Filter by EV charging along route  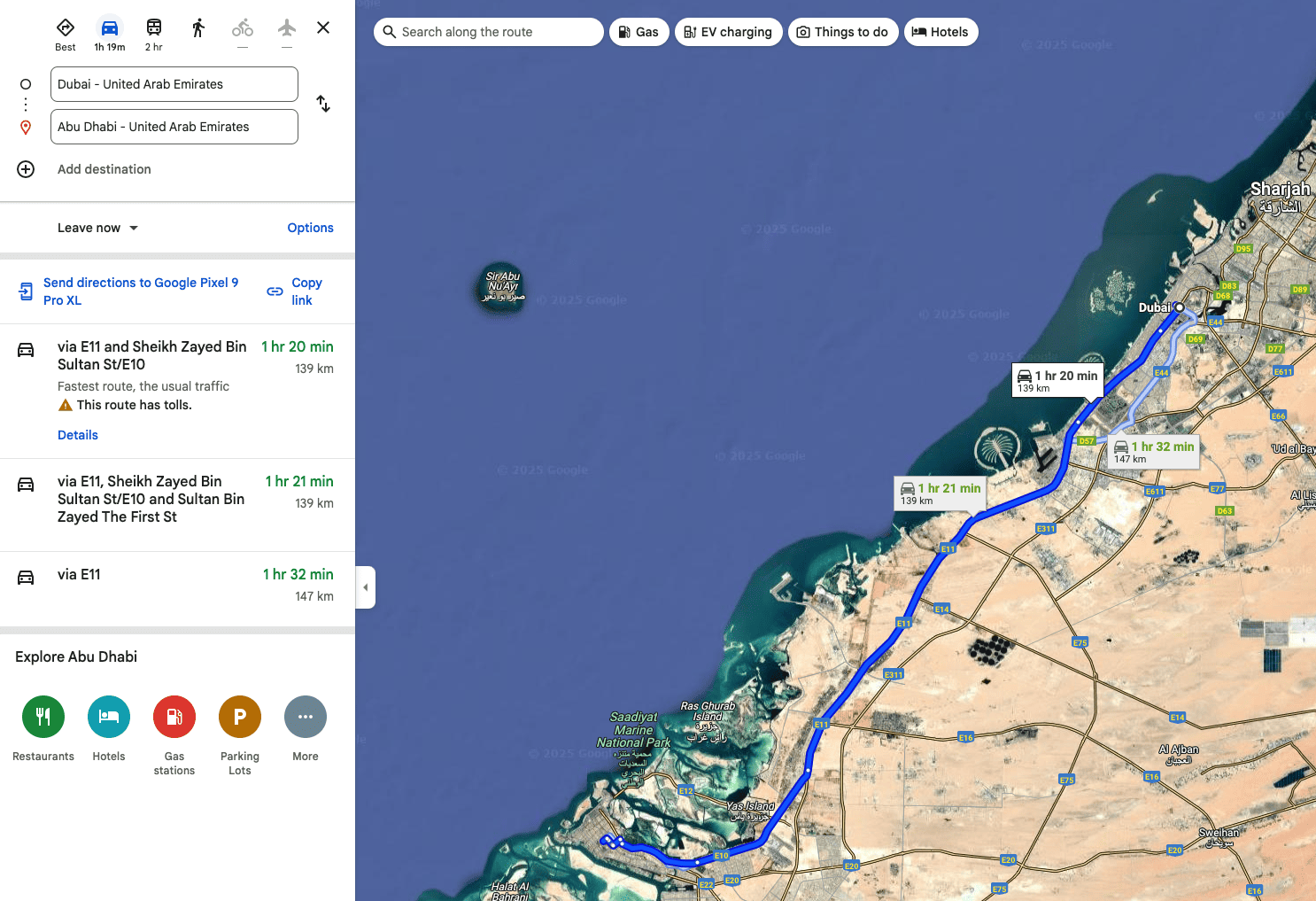pos(729,32)
